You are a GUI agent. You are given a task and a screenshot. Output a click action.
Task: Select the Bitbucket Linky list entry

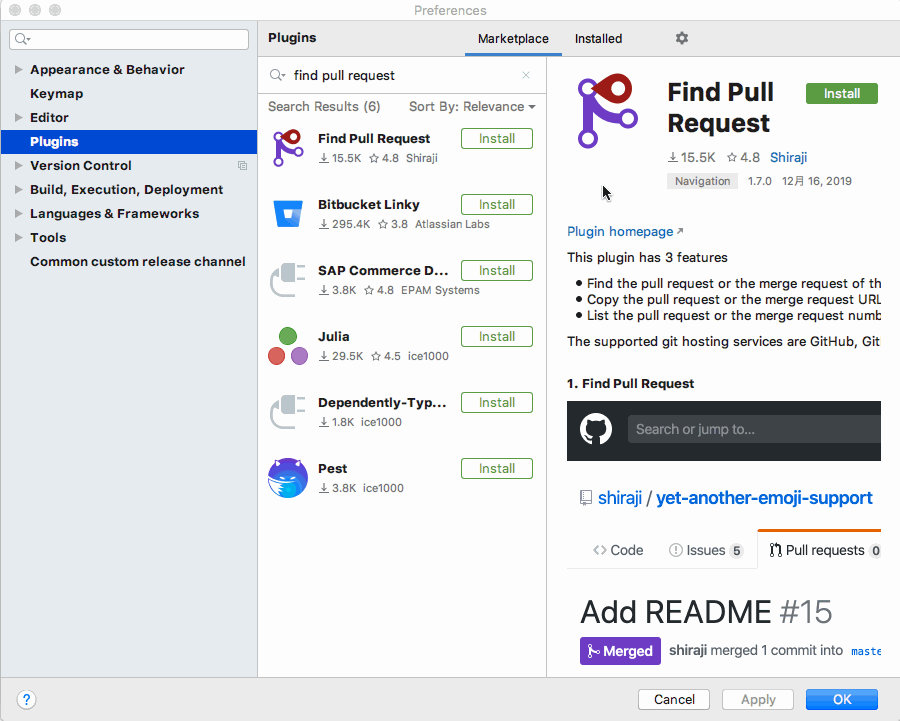[402, 214]
